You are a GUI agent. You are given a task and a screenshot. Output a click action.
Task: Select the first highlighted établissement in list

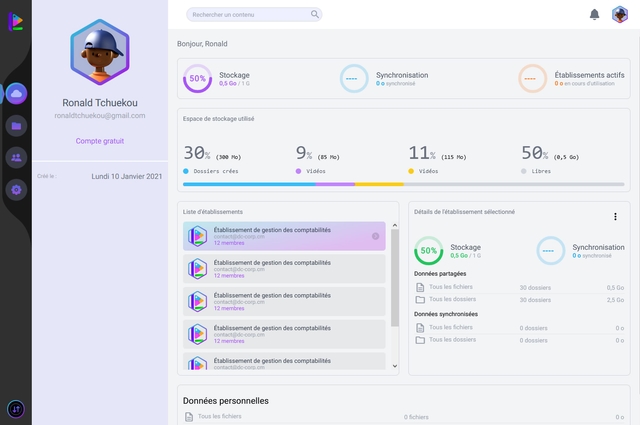point(284,236)
